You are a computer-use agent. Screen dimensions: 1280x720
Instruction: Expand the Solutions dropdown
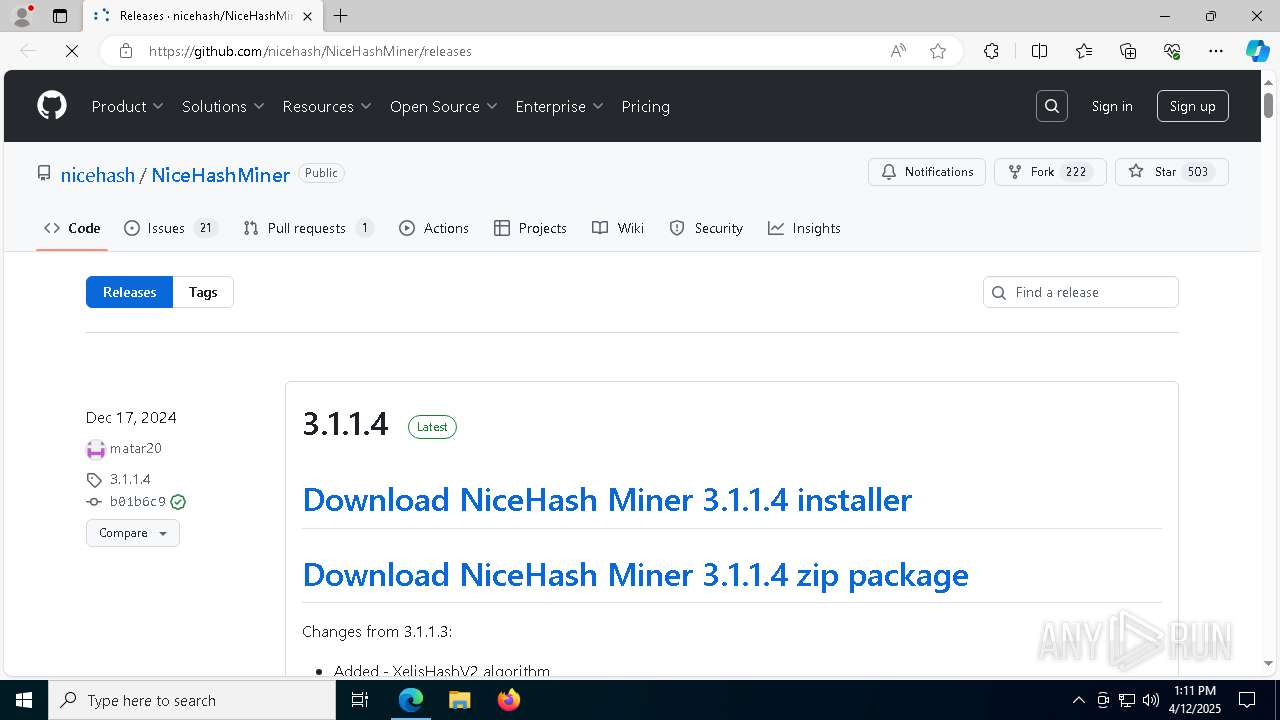coord(223,106)
